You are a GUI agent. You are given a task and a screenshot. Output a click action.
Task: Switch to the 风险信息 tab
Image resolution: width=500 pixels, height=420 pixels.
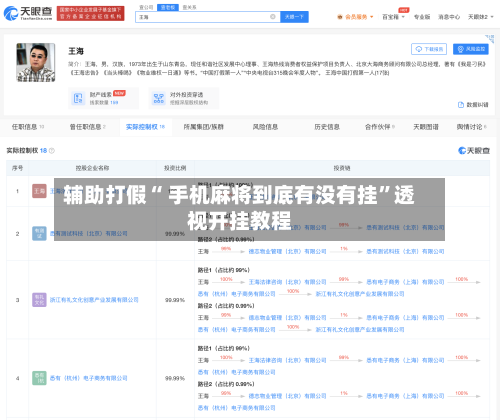coord(265,127)
